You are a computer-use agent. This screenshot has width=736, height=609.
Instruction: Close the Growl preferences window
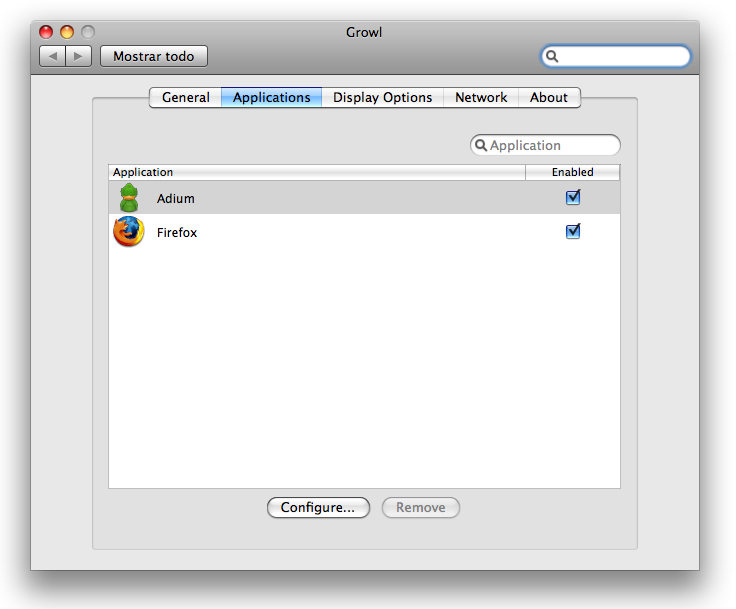pos(46,32)
